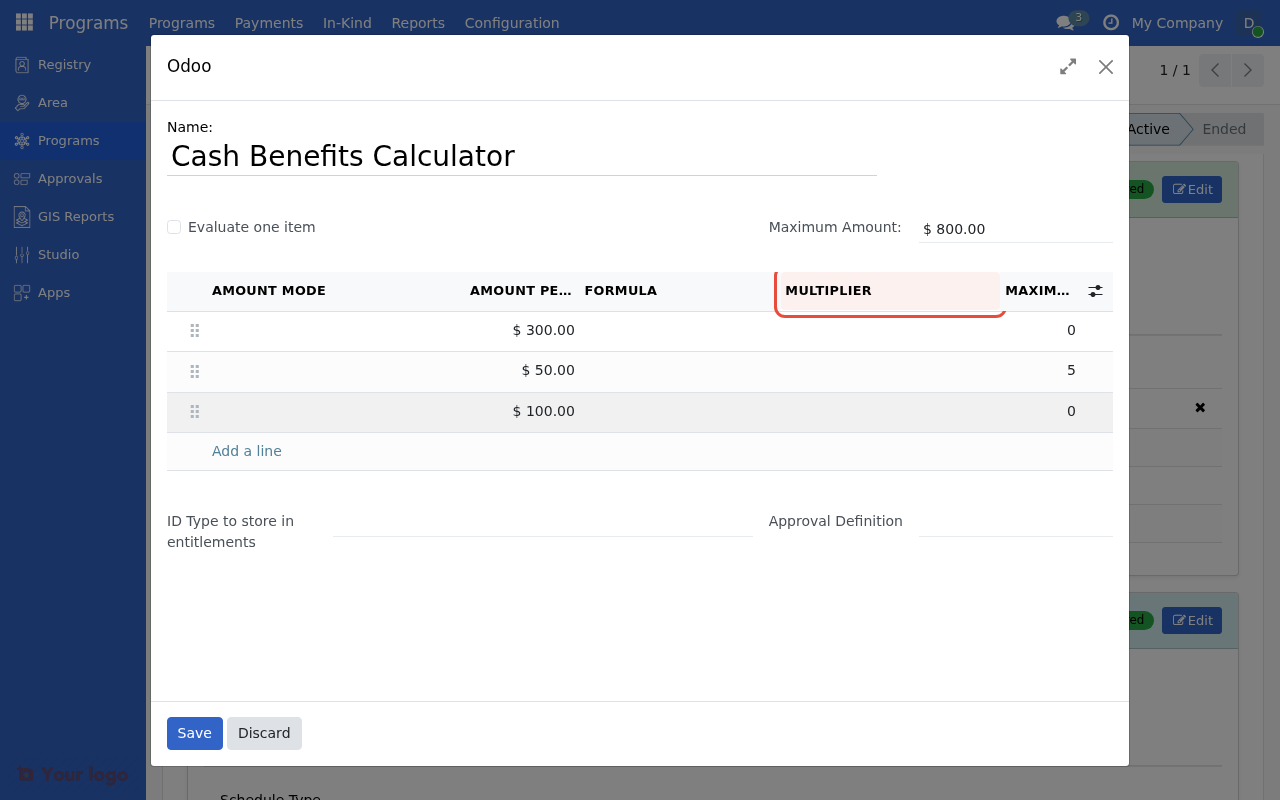Open the Apps sidebar item
This screenshot has height=800, width=1280.
pyautogui.click(x=54, y=292)
